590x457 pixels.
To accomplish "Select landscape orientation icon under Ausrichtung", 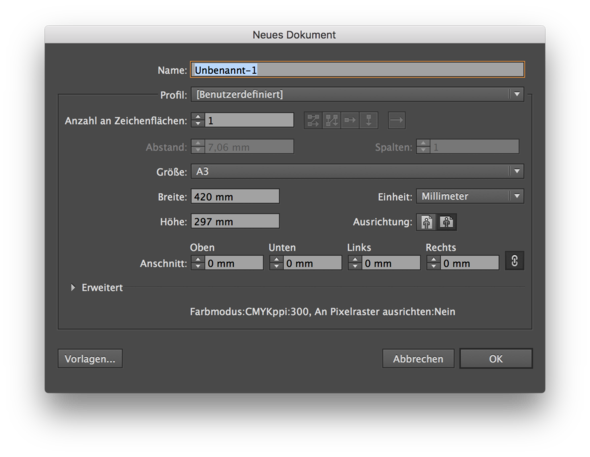I will [447, 222].
